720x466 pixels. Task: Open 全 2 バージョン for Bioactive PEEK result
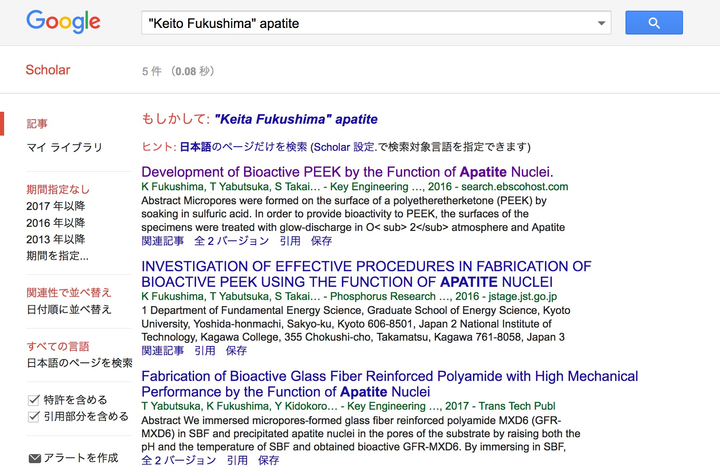click(x=231, y=241)
